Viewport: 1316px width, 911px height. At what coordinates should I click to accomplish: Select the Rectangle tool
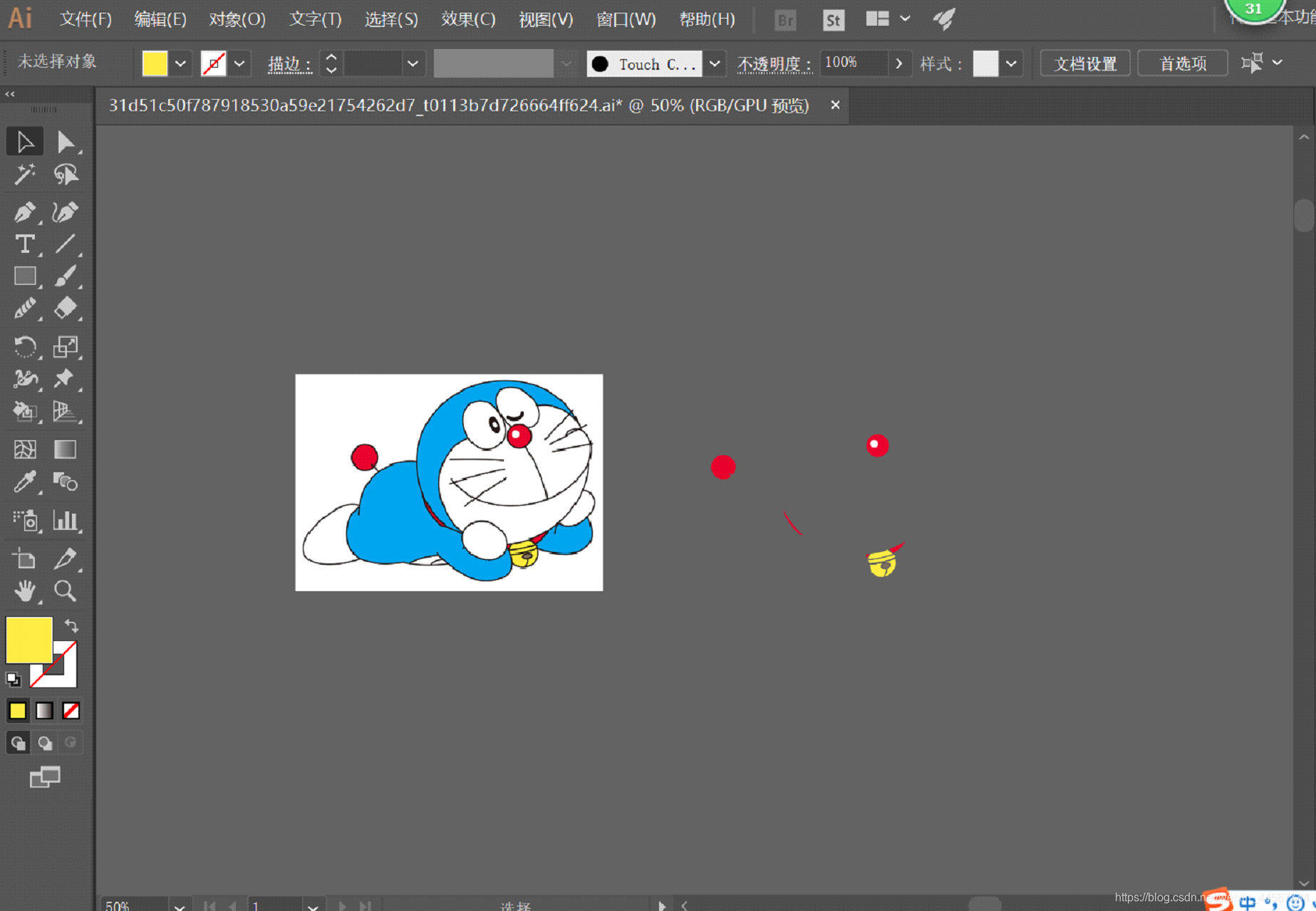coord(25,276)
